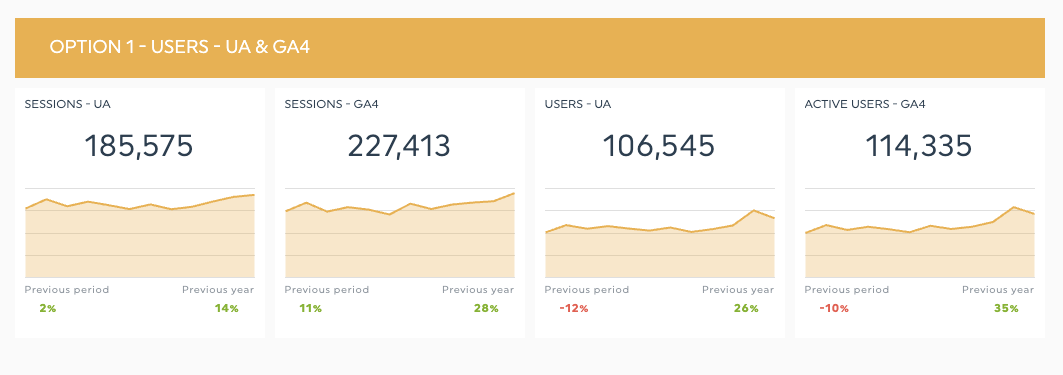
Task: Click the -10% previous period value
Action: click(834, 309)
